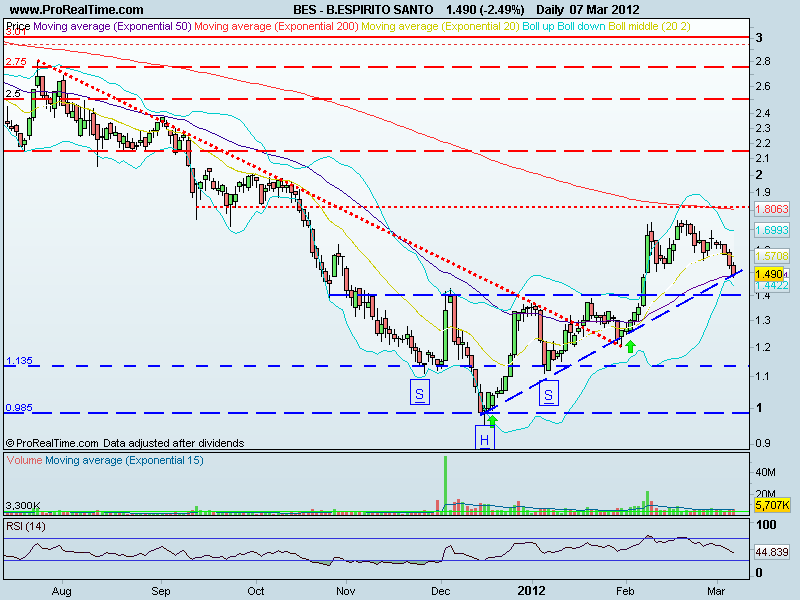Click the www.ProRealTime.com header text
This screenshot has height=600, width=800.
coord(77,9)
